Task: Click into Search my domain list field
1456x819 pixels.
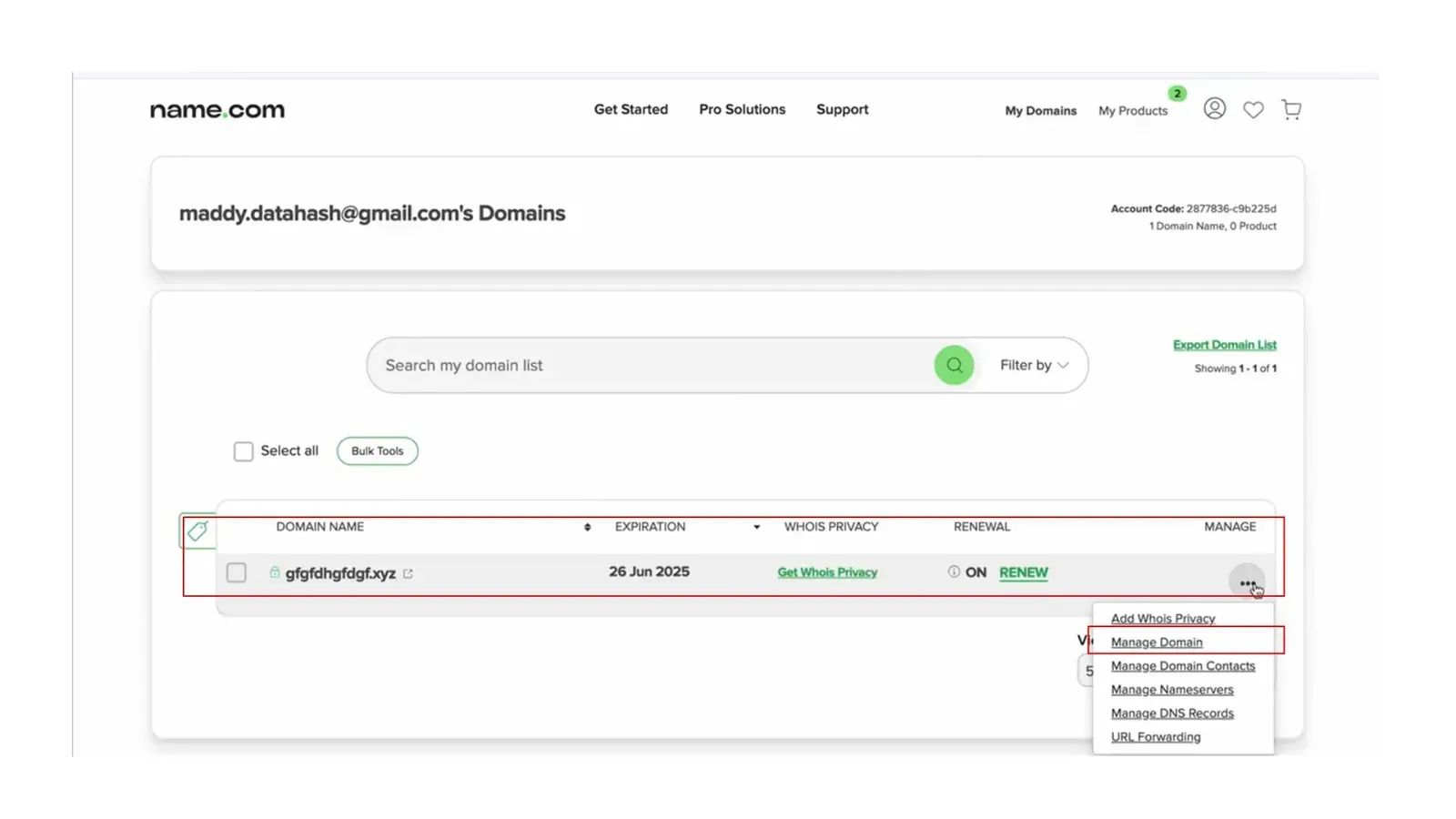Action: click(x=651, y=365)
